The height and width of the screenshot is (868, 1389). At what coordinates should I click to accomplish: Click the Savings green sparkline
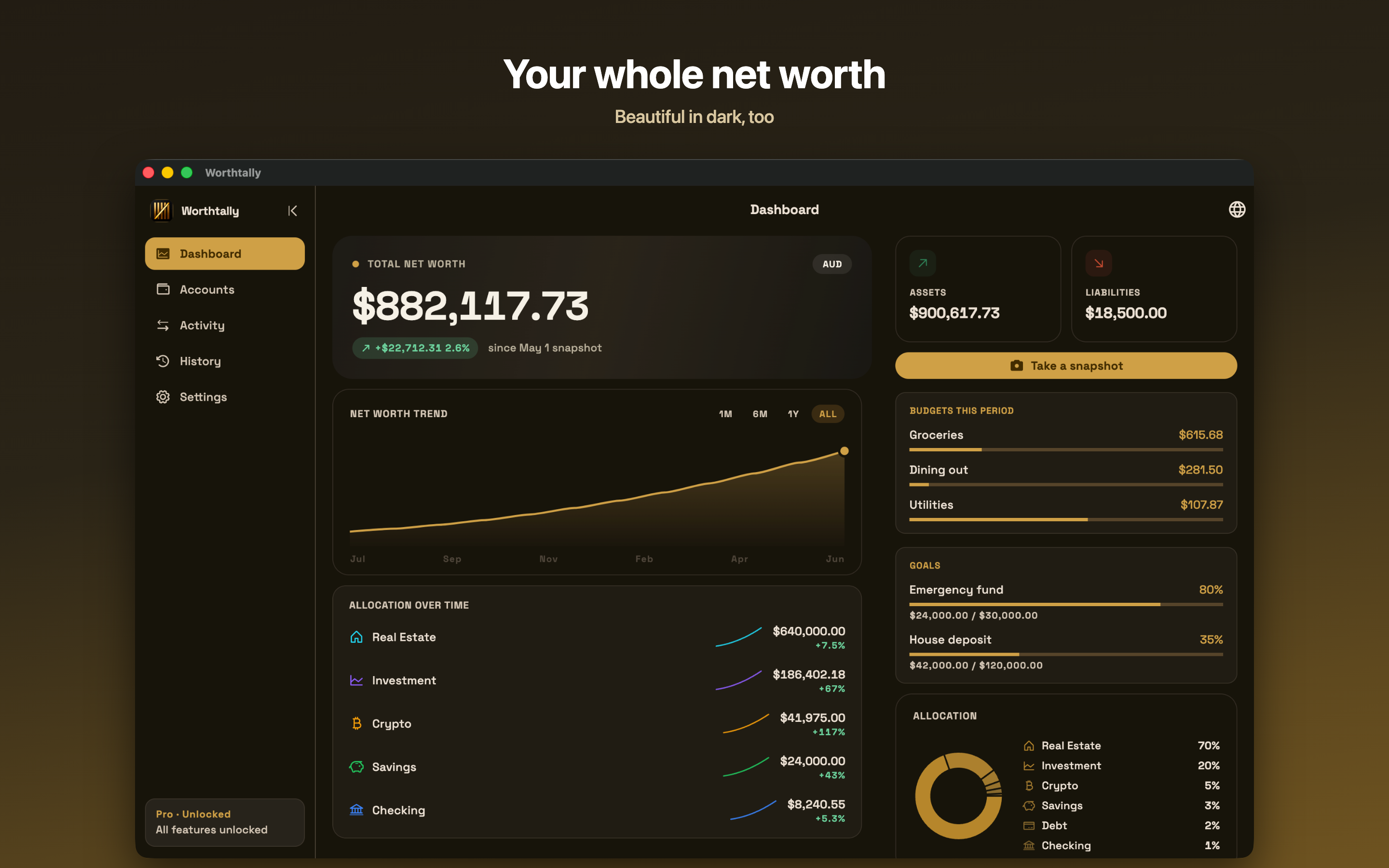(746, 767)
